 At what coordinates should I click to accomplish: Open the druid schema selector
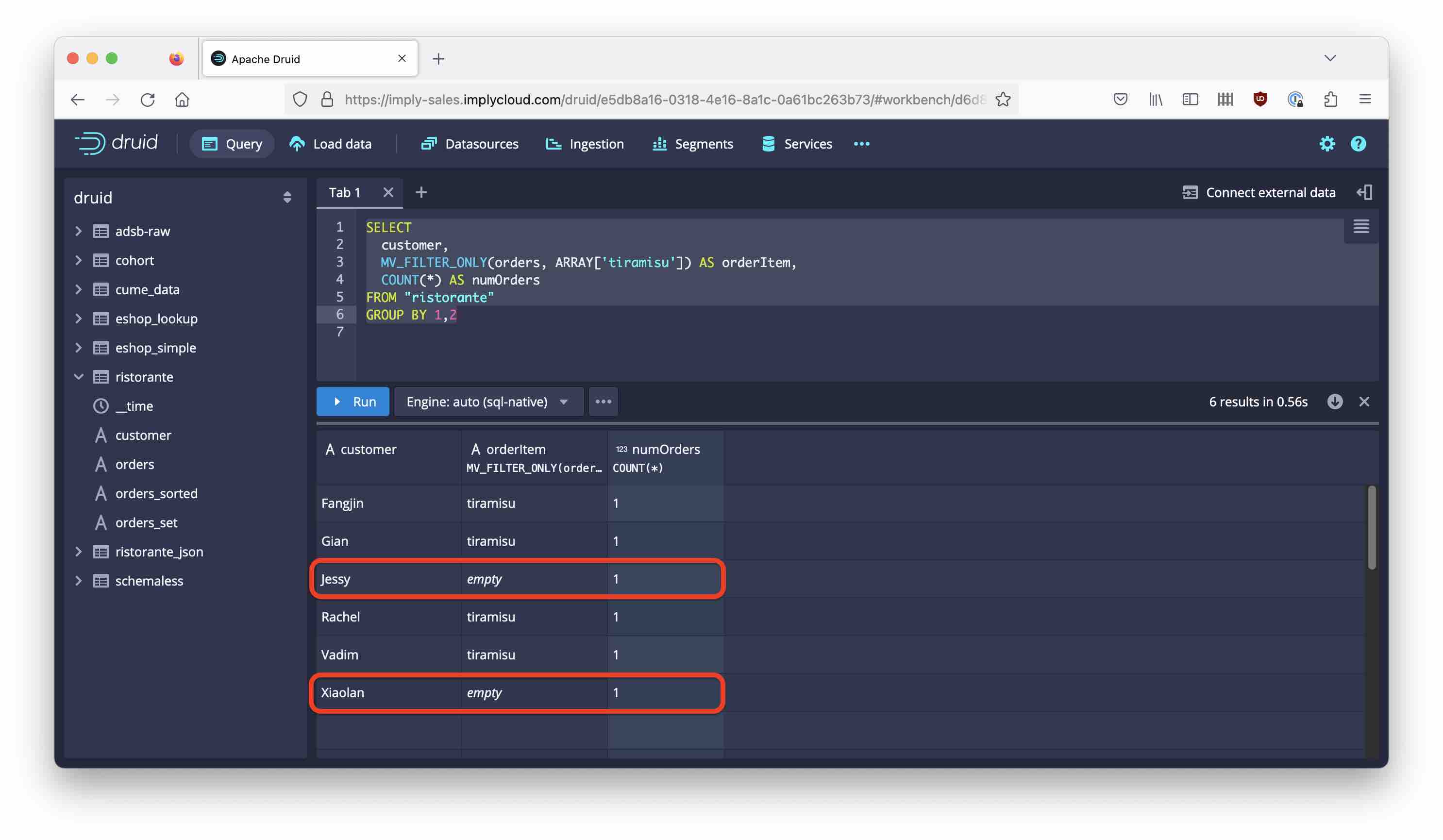[x=183, y=198]
